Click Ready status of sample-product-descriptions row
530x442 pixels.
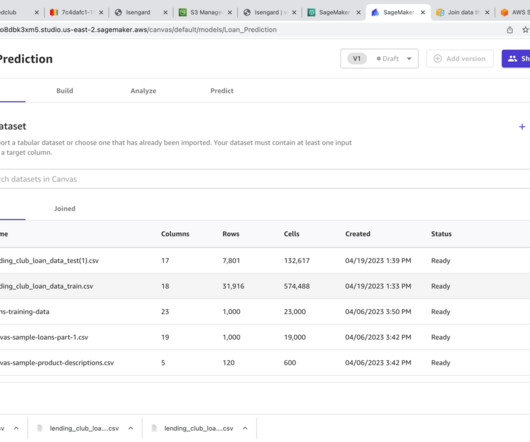coord(440,363)
